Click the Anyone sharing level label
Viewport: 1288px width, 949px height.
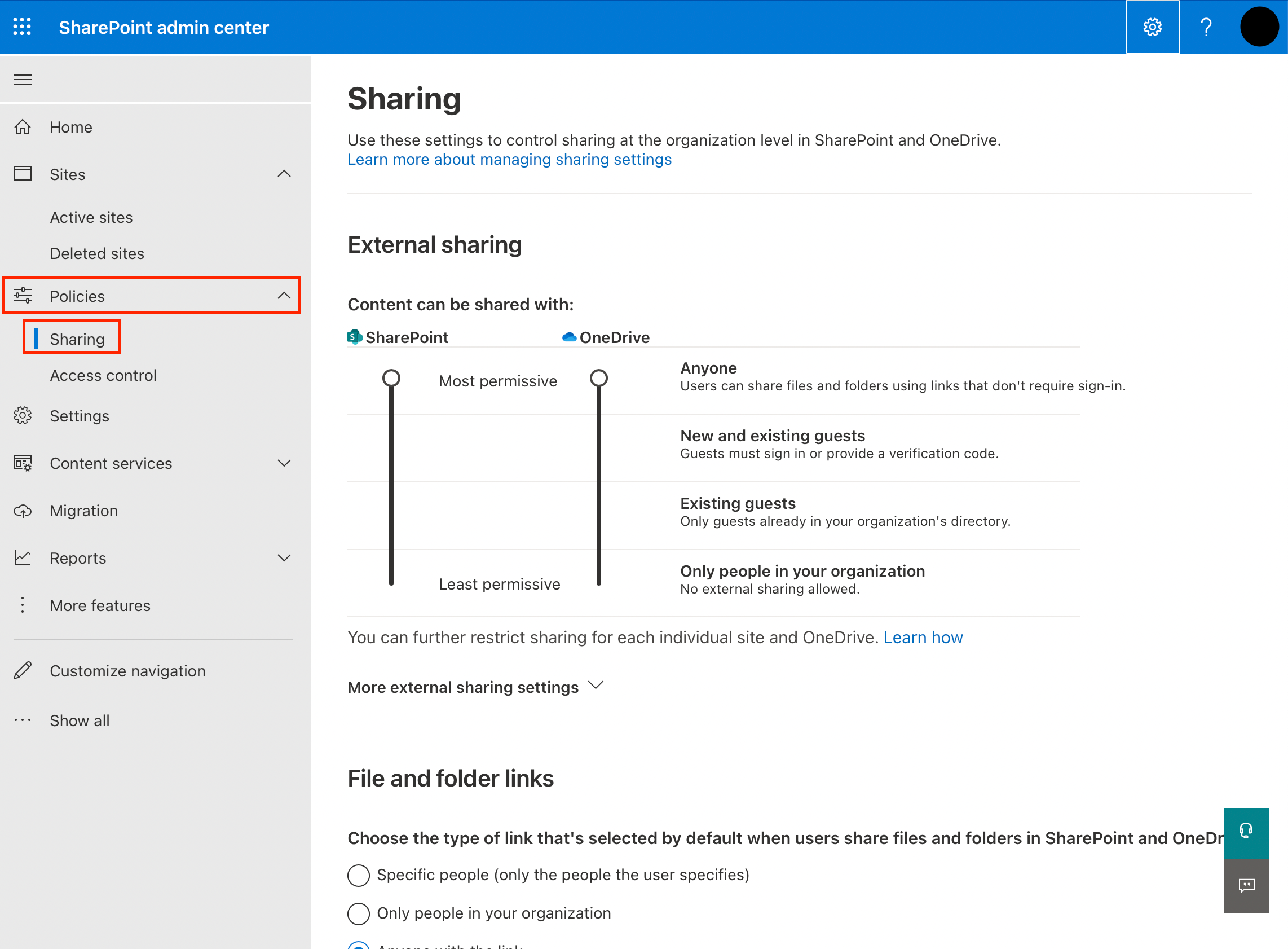(x=709, y=368)
